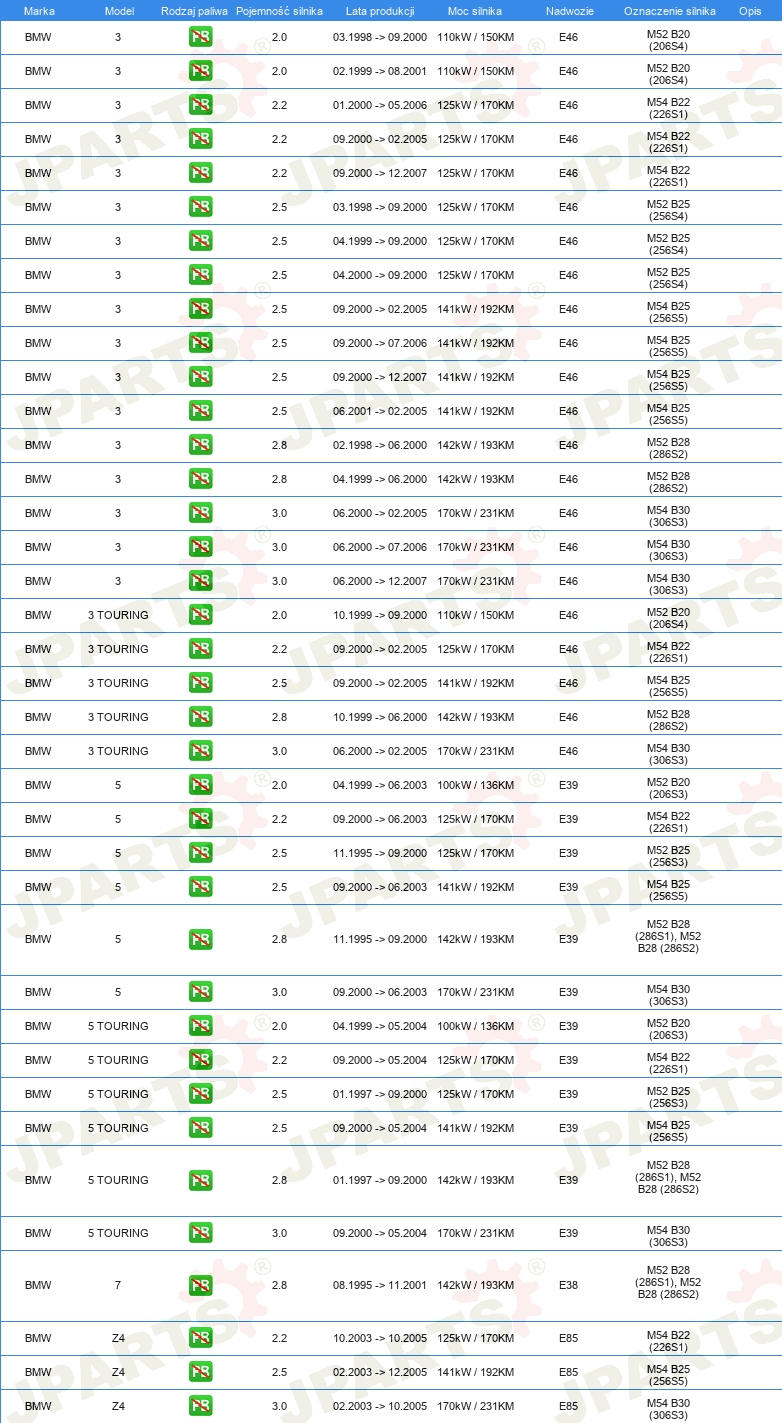
Task: Click the Model column header
Action: 119,10
